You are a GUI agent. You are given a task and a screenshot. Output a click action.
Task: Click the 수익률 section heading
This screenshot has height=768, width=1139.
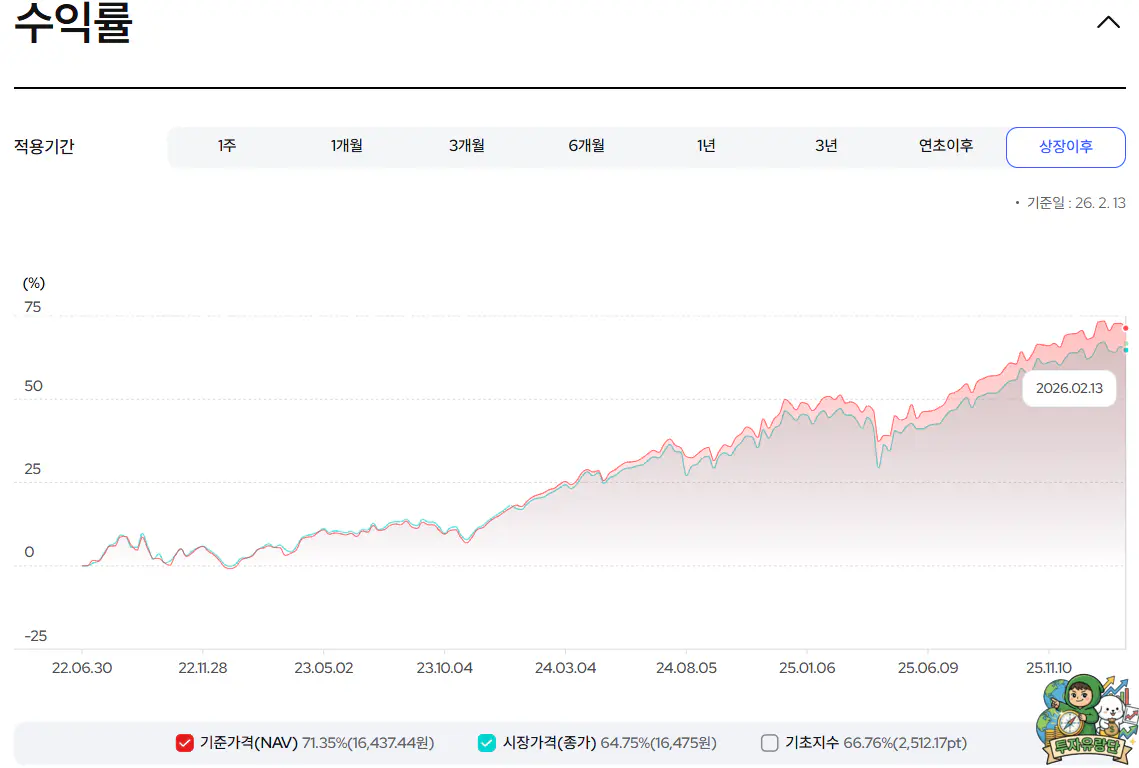73,24
